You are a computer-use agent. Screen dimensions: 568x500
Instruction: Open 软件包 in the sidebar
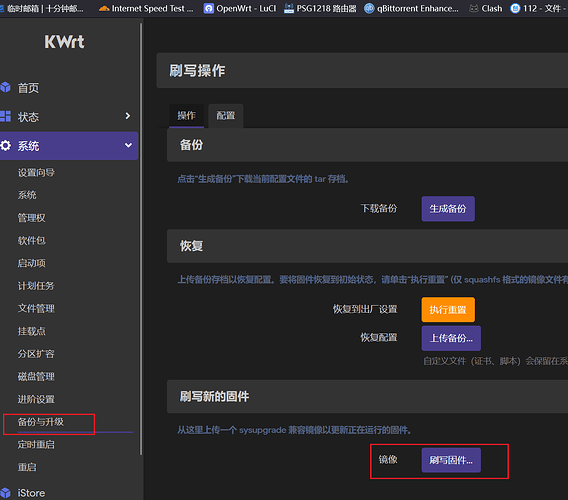pyautogui.click(x=32, y=241)
